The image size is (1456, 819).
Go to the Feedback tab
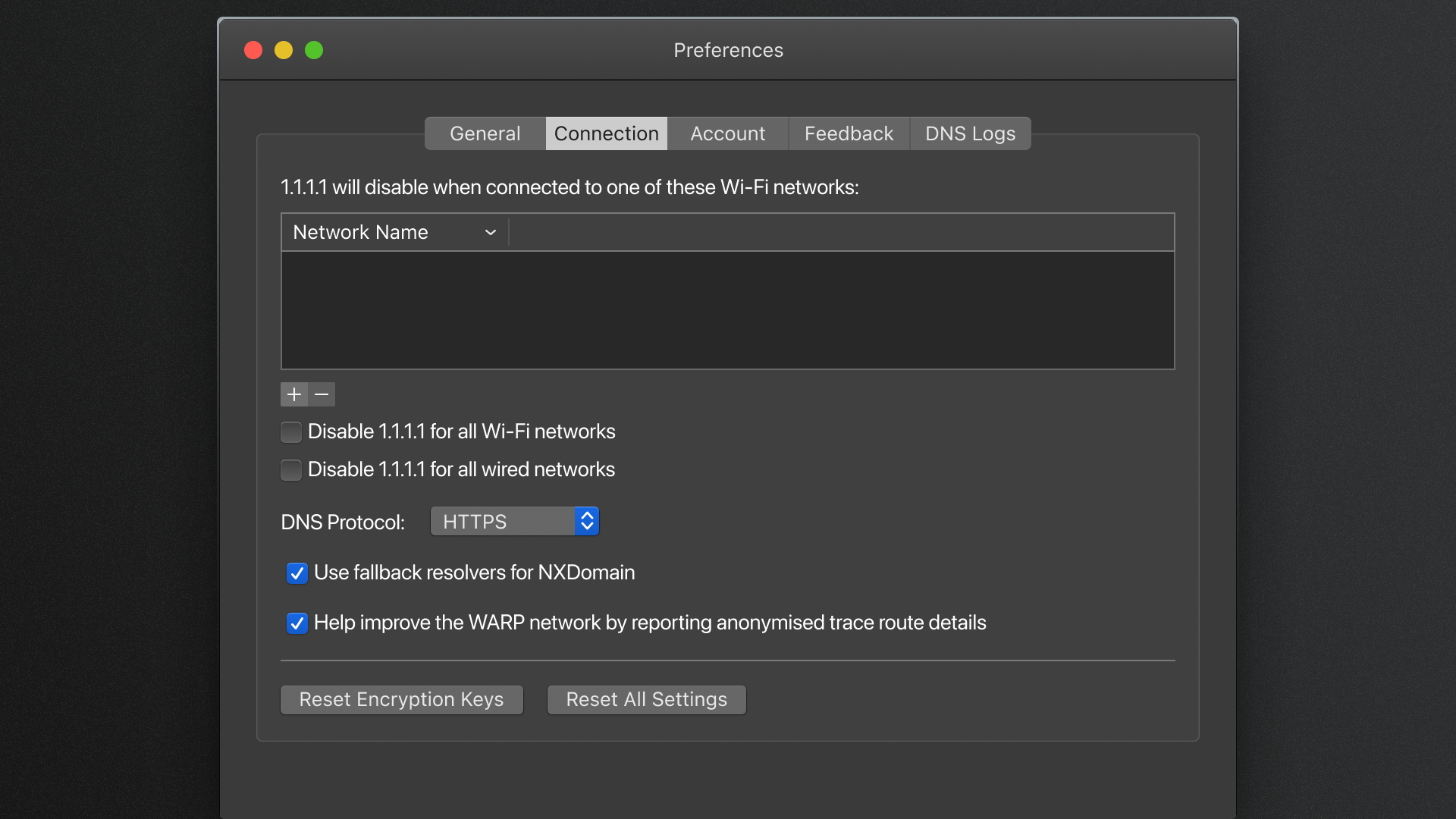point(849,133)
